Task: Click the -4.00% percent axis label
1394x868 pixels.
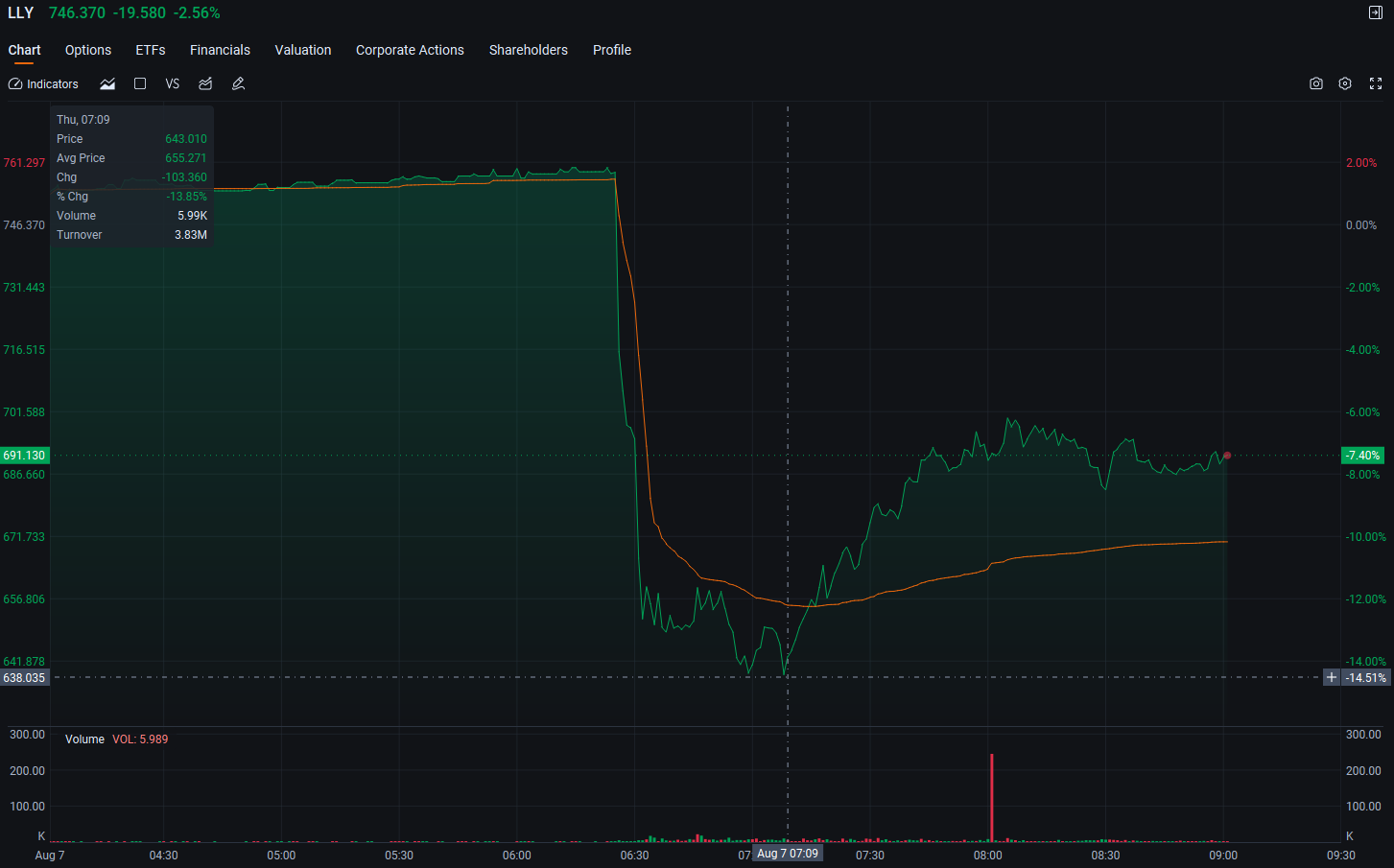Action: coord(1362,350)
